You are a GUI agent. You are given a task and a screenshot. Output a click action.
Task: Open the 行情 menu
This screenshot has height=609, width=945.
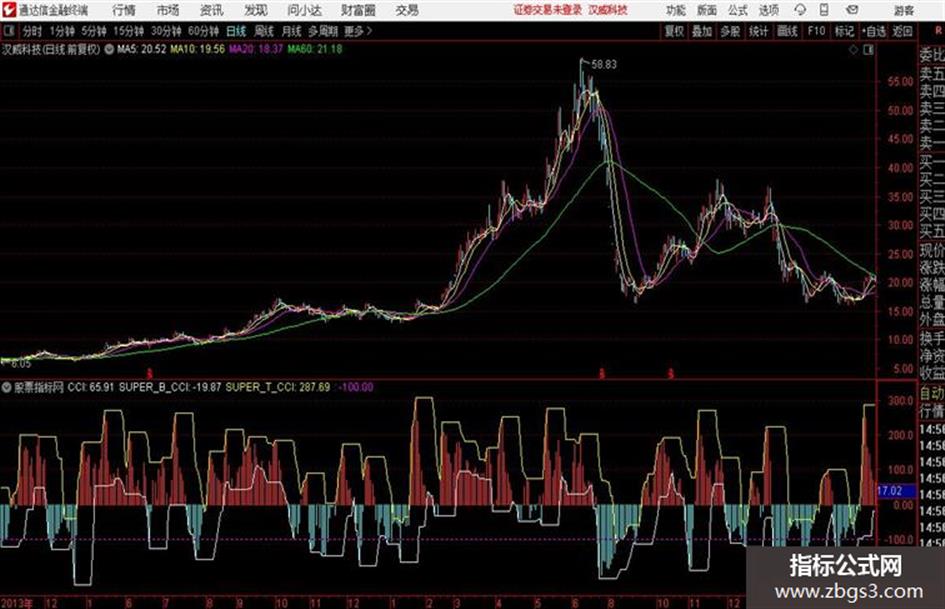click(x=124, y=10)
